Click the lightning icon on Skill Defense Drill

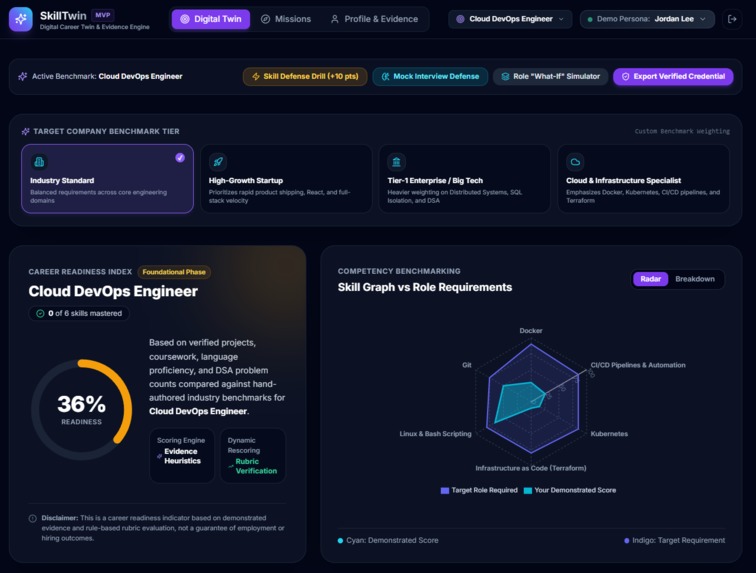coord(256,77)
